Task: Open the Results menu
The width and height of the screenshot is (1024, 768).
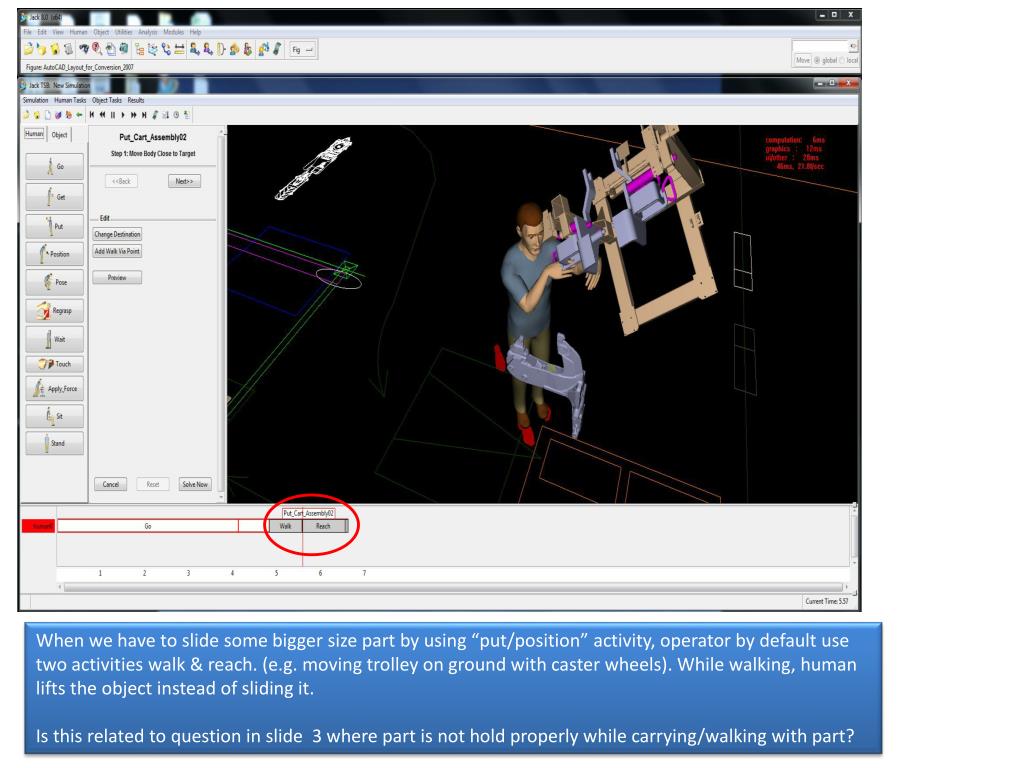Action: [136, 100]
